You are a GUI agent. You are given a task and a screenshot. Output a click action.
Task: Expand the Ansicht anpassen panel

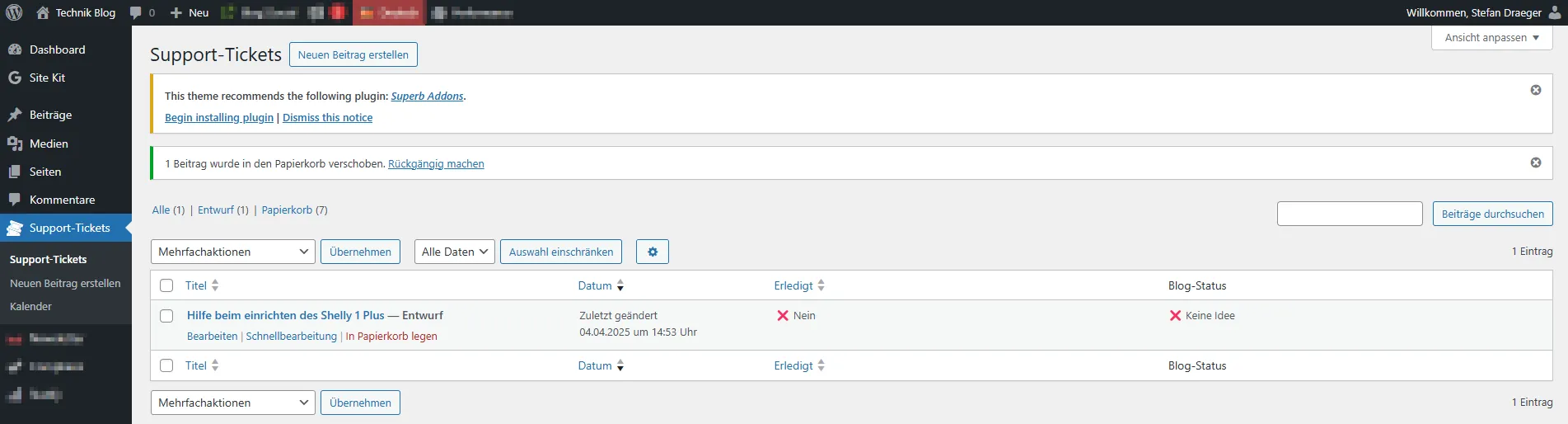point(1491,38)
